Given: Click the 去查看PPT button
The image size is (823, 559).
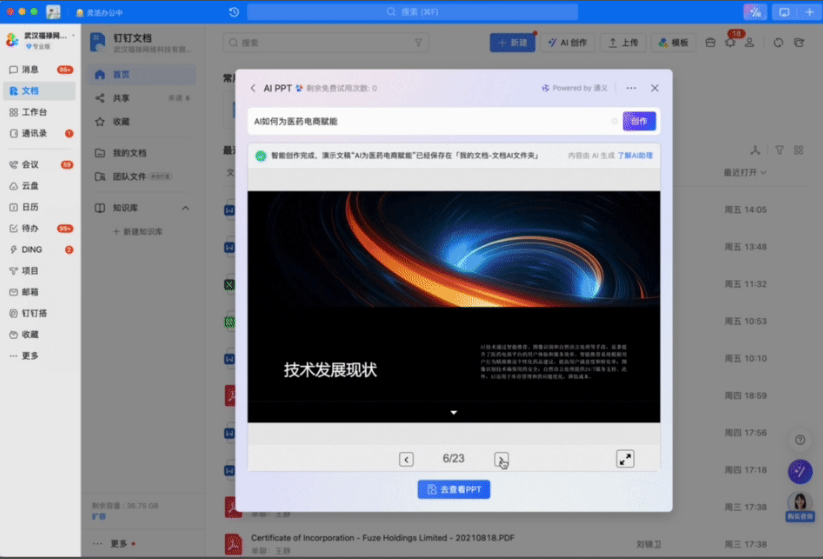Looking at the screenshot, I should [x=453, y=490].
